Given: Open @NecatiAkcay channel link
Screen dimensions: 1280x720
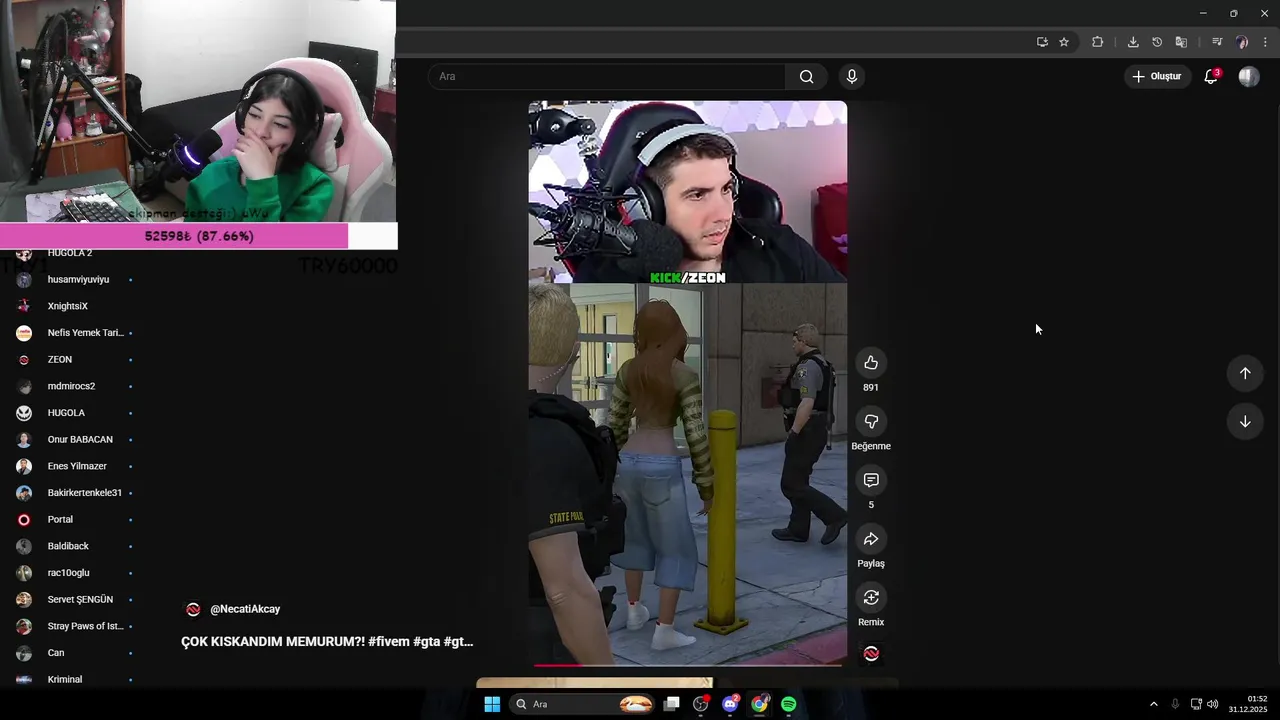Looking at the screenshot, I should pos(245,609).
